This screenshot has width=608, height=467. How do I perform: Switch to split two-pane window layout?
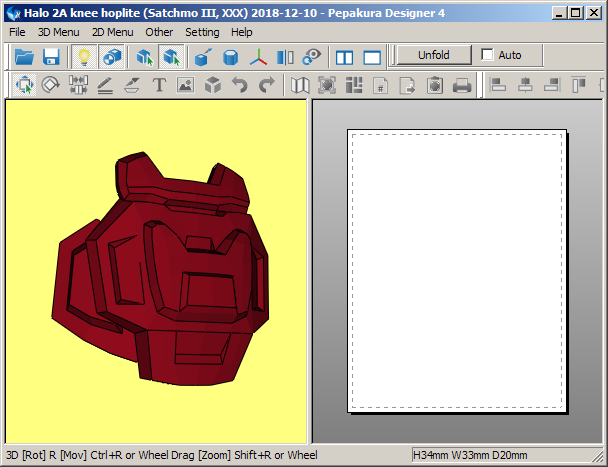click(345, 57)
